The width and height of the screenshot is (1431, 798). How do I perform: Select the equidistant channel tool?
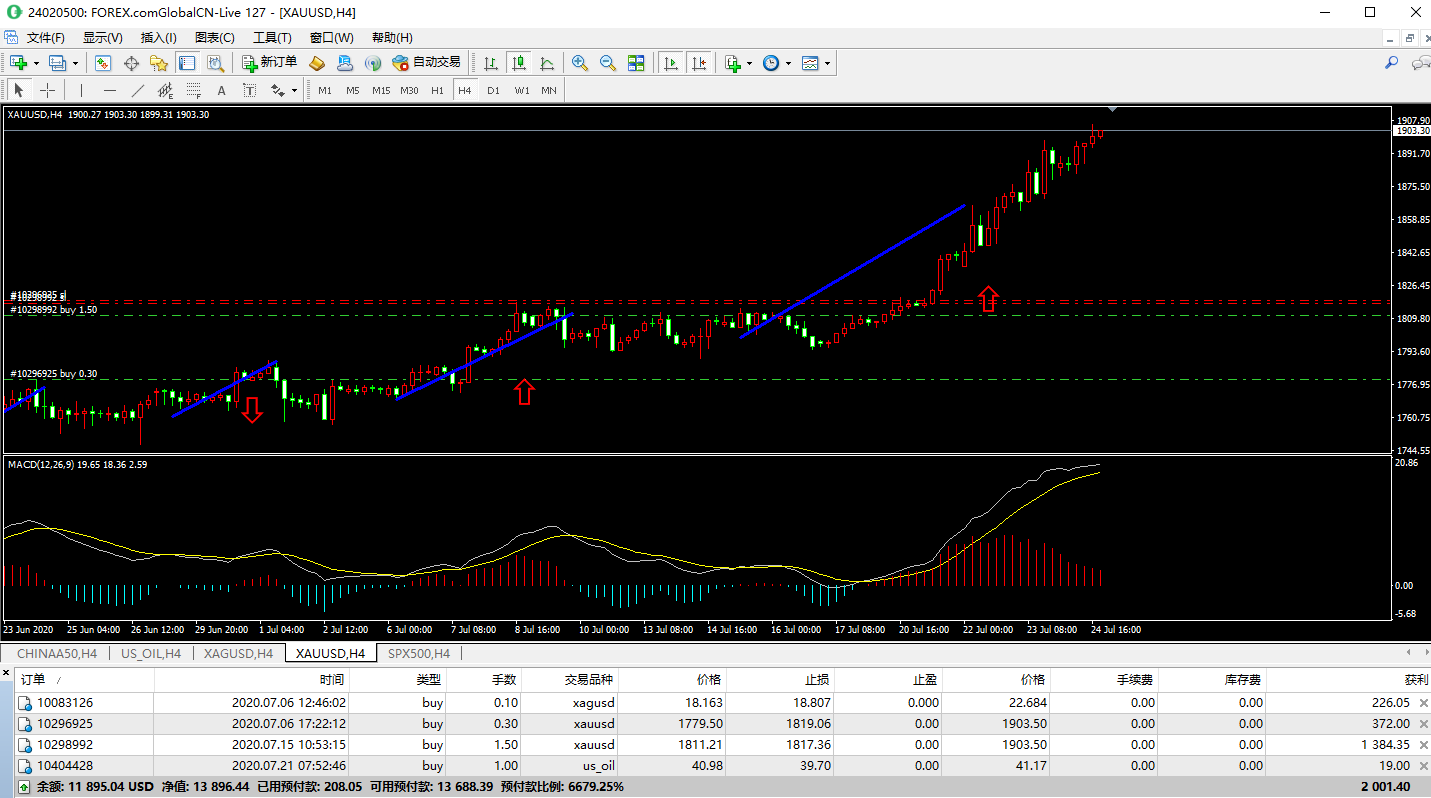pyautogui.click(x=166, y=90)
